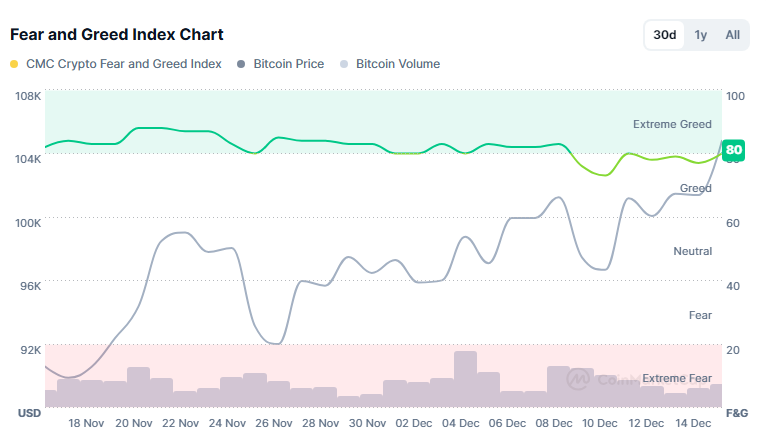Image resolution: width=766 pixels, height=441 pixels.
Task: Click the Neutral zone label
Action: [x=692, y=251]
